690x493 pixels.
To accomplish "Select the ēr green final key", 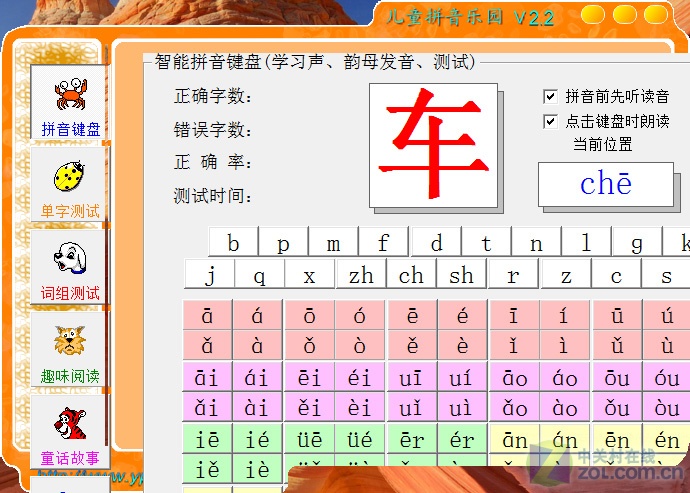I will 412,438.
